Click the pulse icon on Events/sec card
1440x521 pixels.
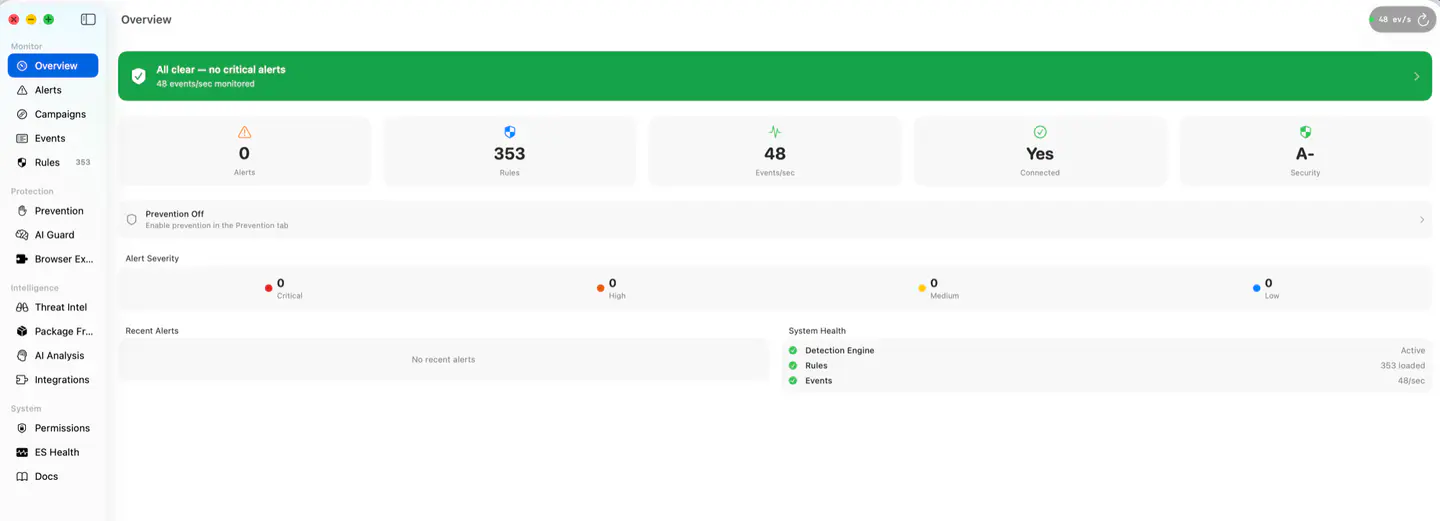click(x=775, y=132)
